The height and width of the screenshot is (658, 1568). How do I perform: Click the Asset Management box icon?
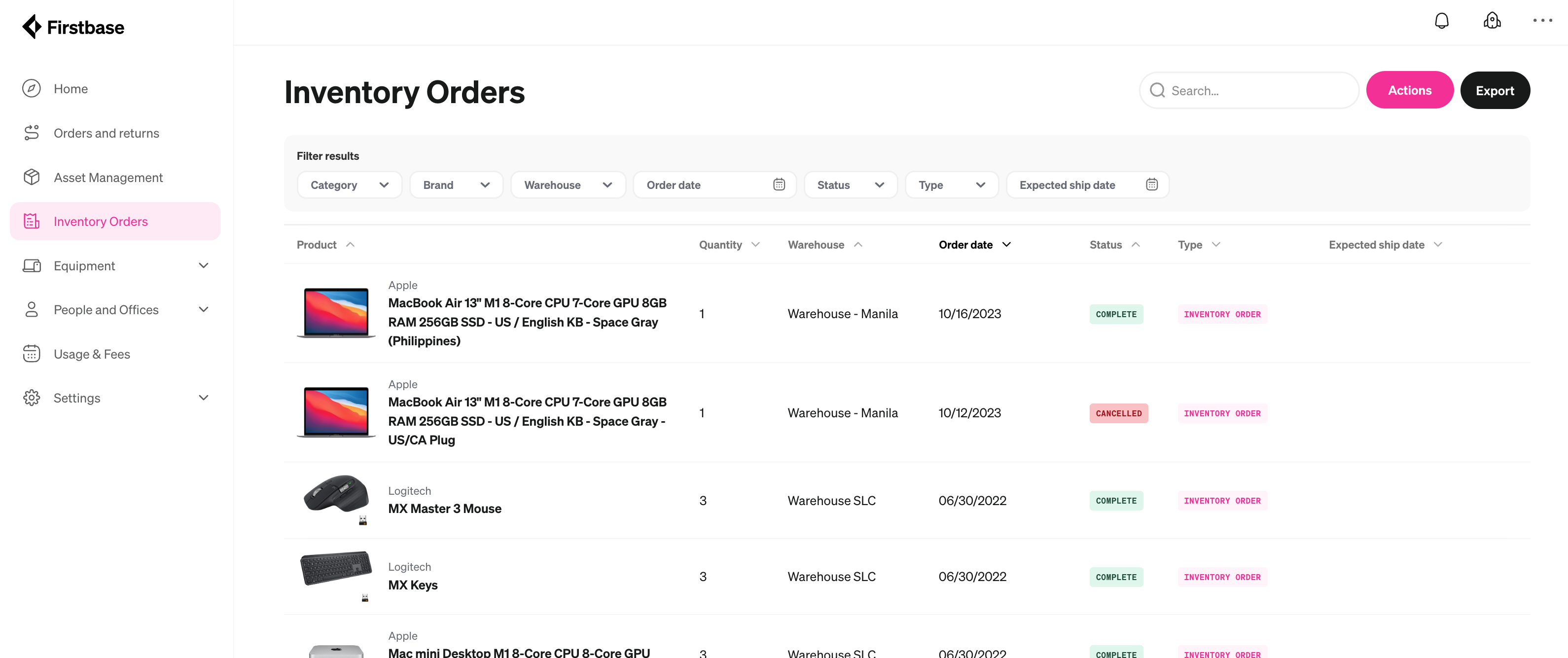point(32,177)
